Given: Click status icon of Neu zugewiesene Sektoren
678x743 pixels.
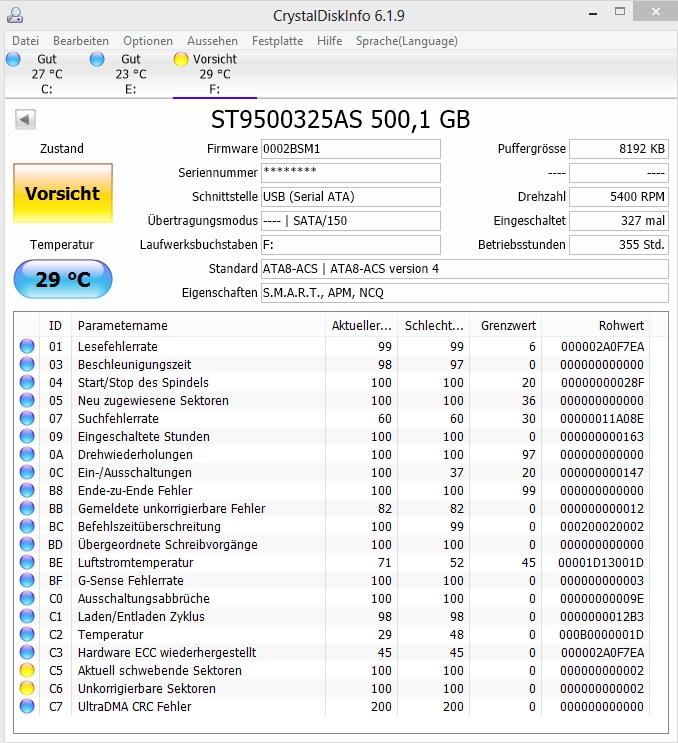Looking at the screenshot, I should [x=27, y=400].
